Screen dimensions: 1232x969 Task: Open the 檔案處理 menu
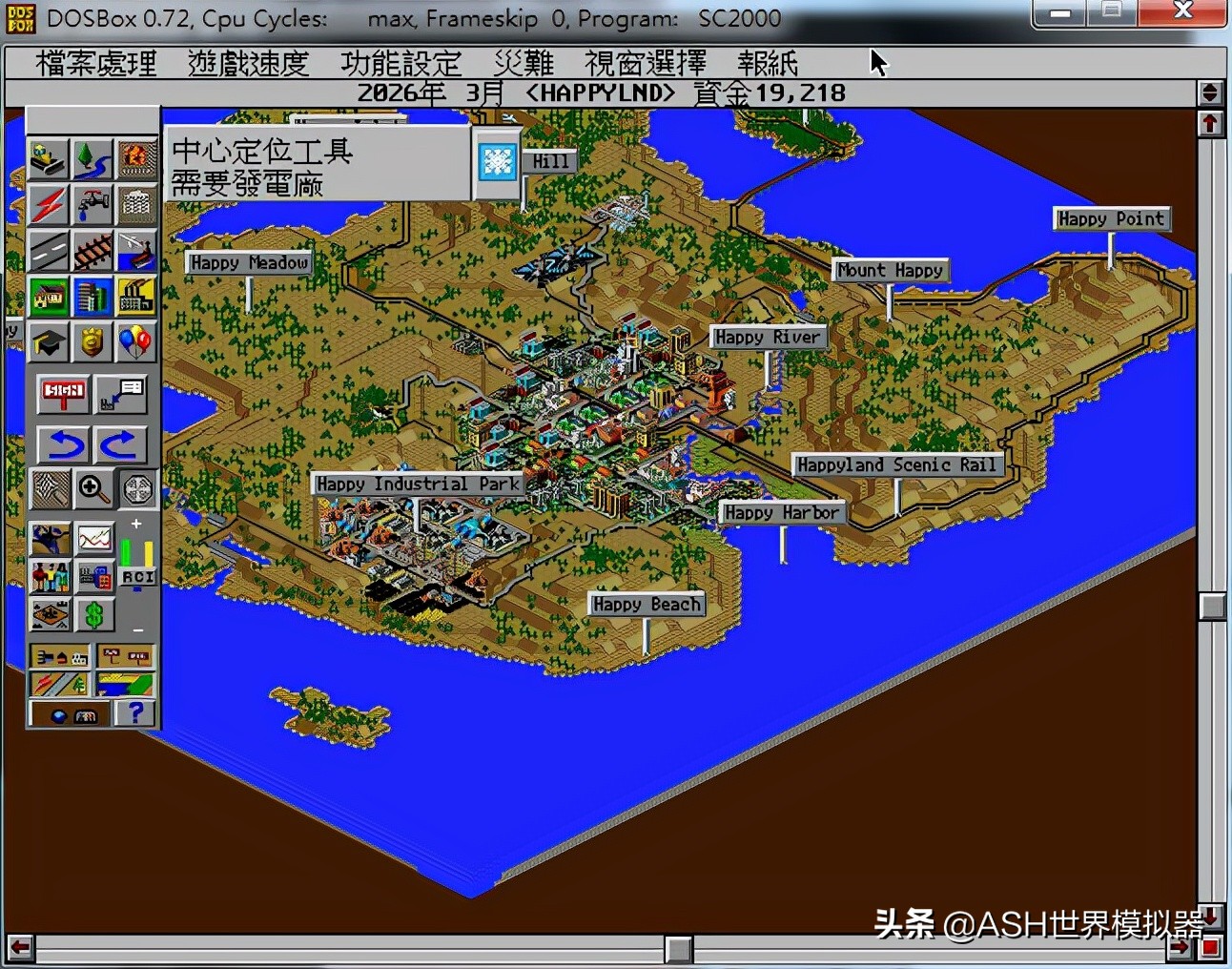point(96,63)
